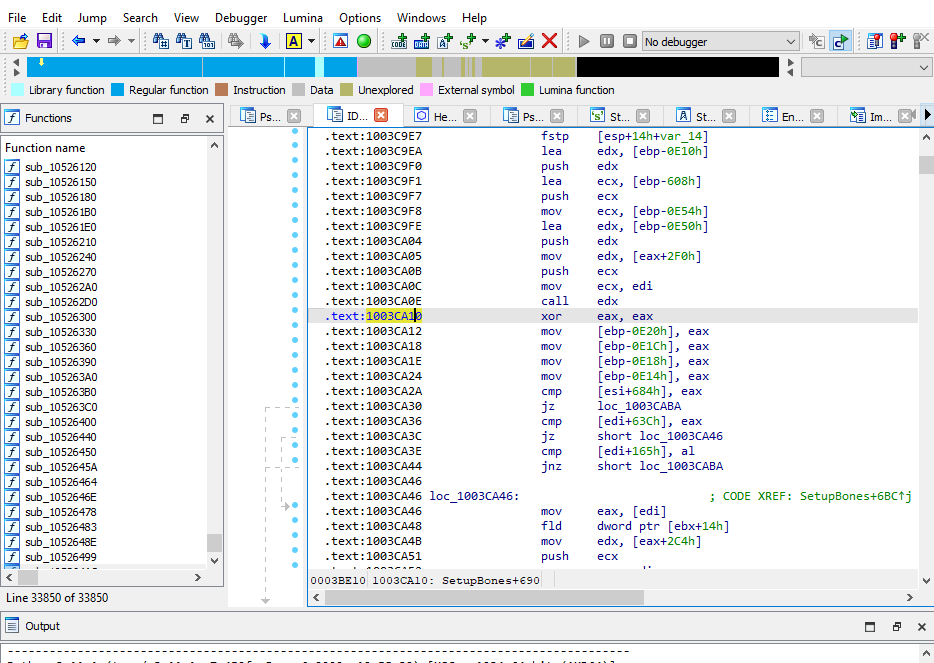Stop the debugged process
The width and height of the screenshot is (934, 663).
630,41
